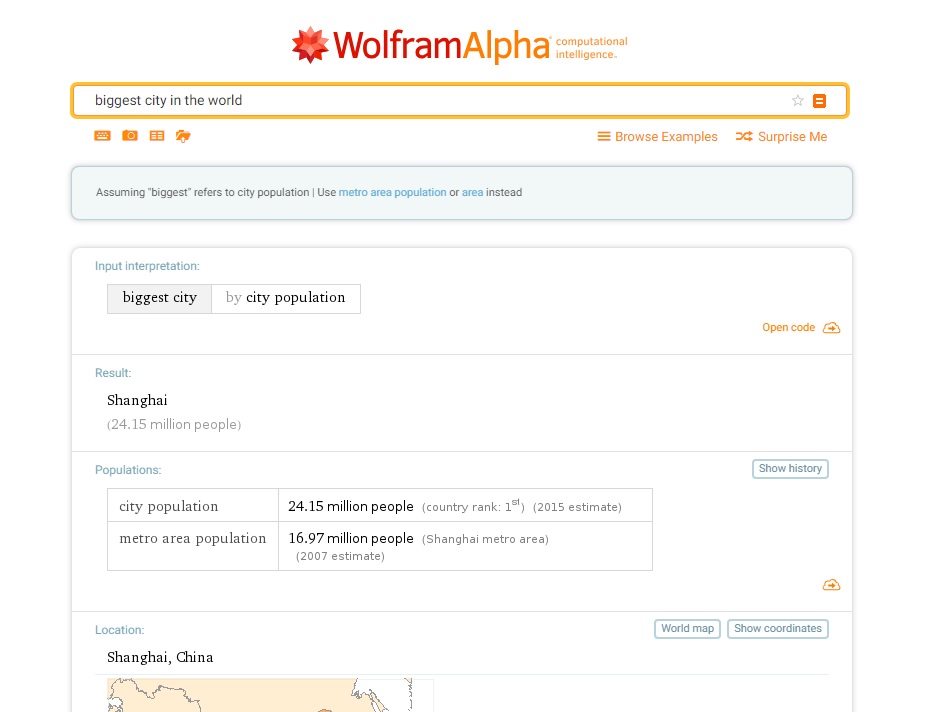The height and width of the screenshot is (712, 928).
Task: Click the cloud icon beside Open code
Action: point(831,328)
